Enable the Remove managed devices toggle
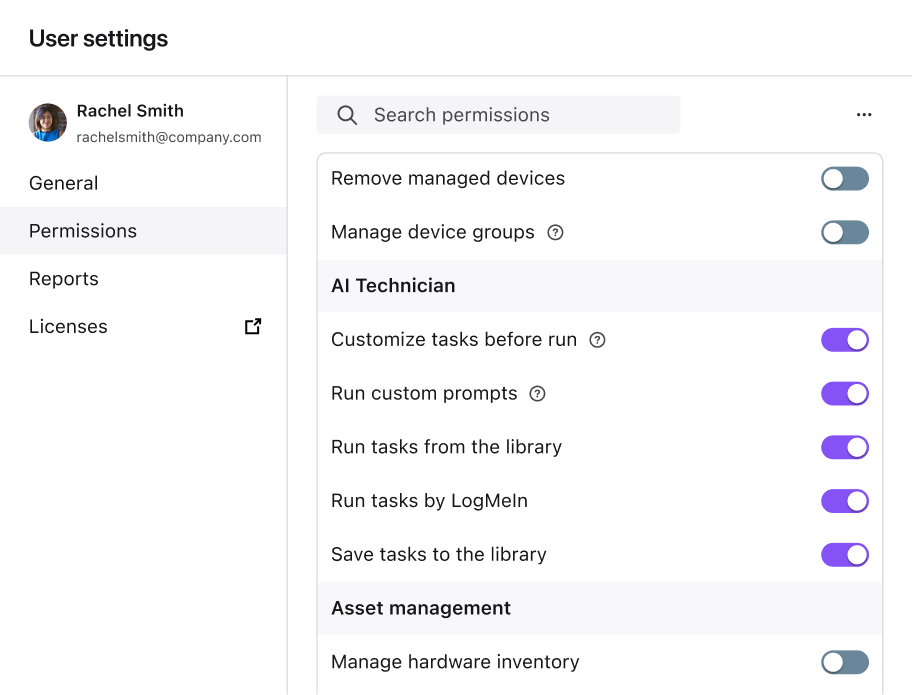This screenshot has height=695, width=912. click(844, 179)
